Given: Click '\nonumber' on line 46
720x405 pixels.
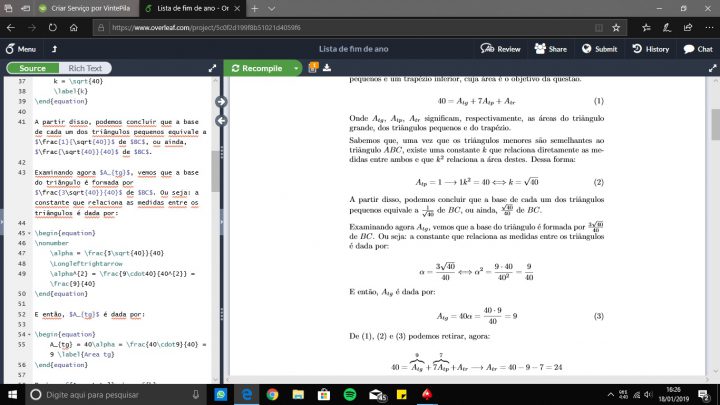Looking at the screenshot, I should click(x=51, y=243).
